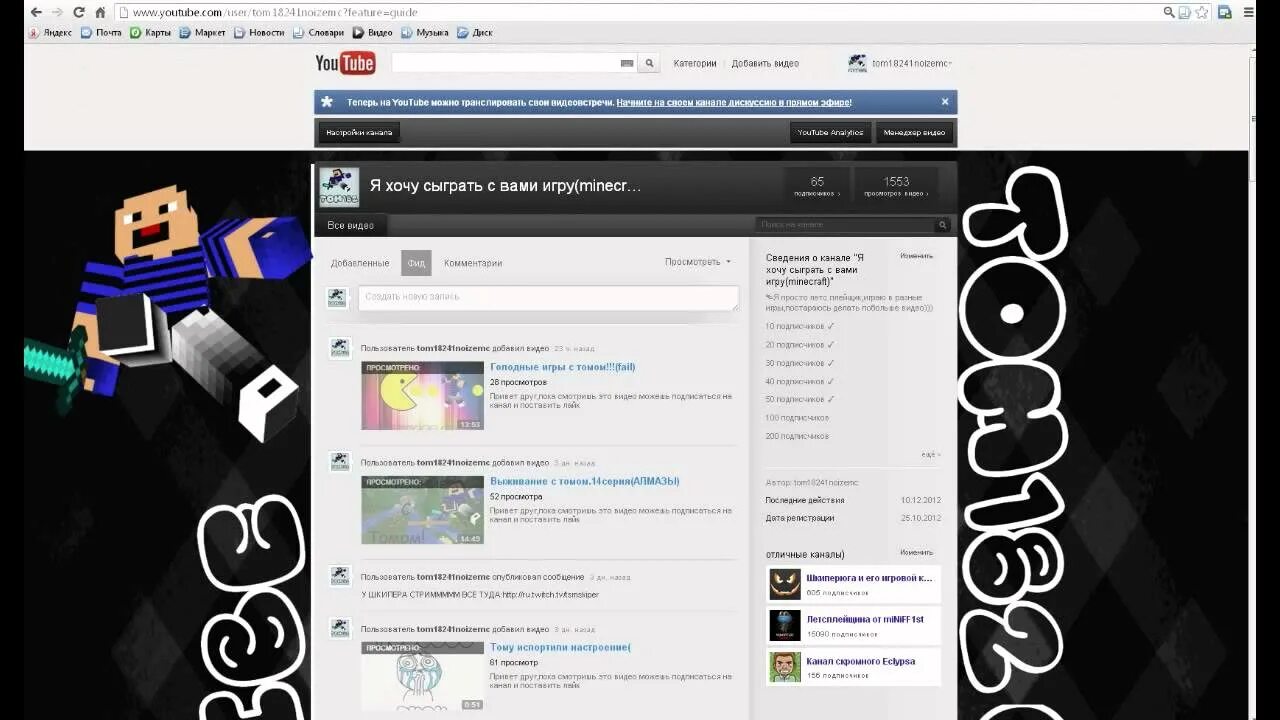
Task: Click the Minecraft thumbnail of Выживание video
Action: [422, 510]
